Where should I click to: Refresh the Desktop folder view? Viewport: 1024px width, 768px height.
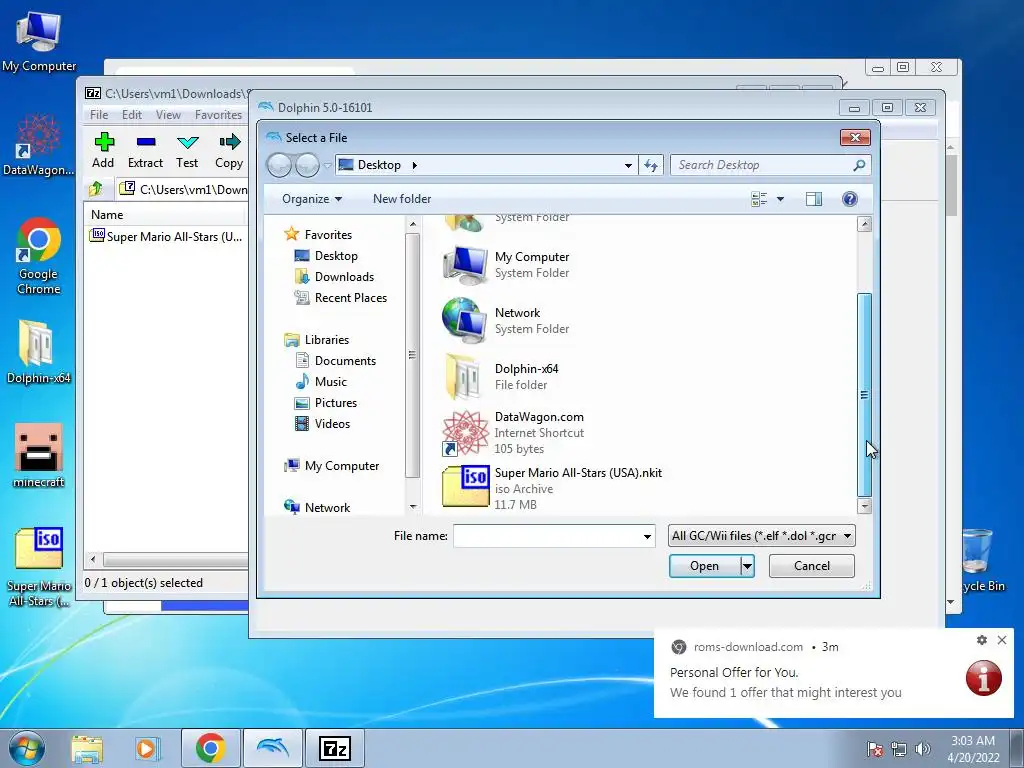(x=651, y=166)
